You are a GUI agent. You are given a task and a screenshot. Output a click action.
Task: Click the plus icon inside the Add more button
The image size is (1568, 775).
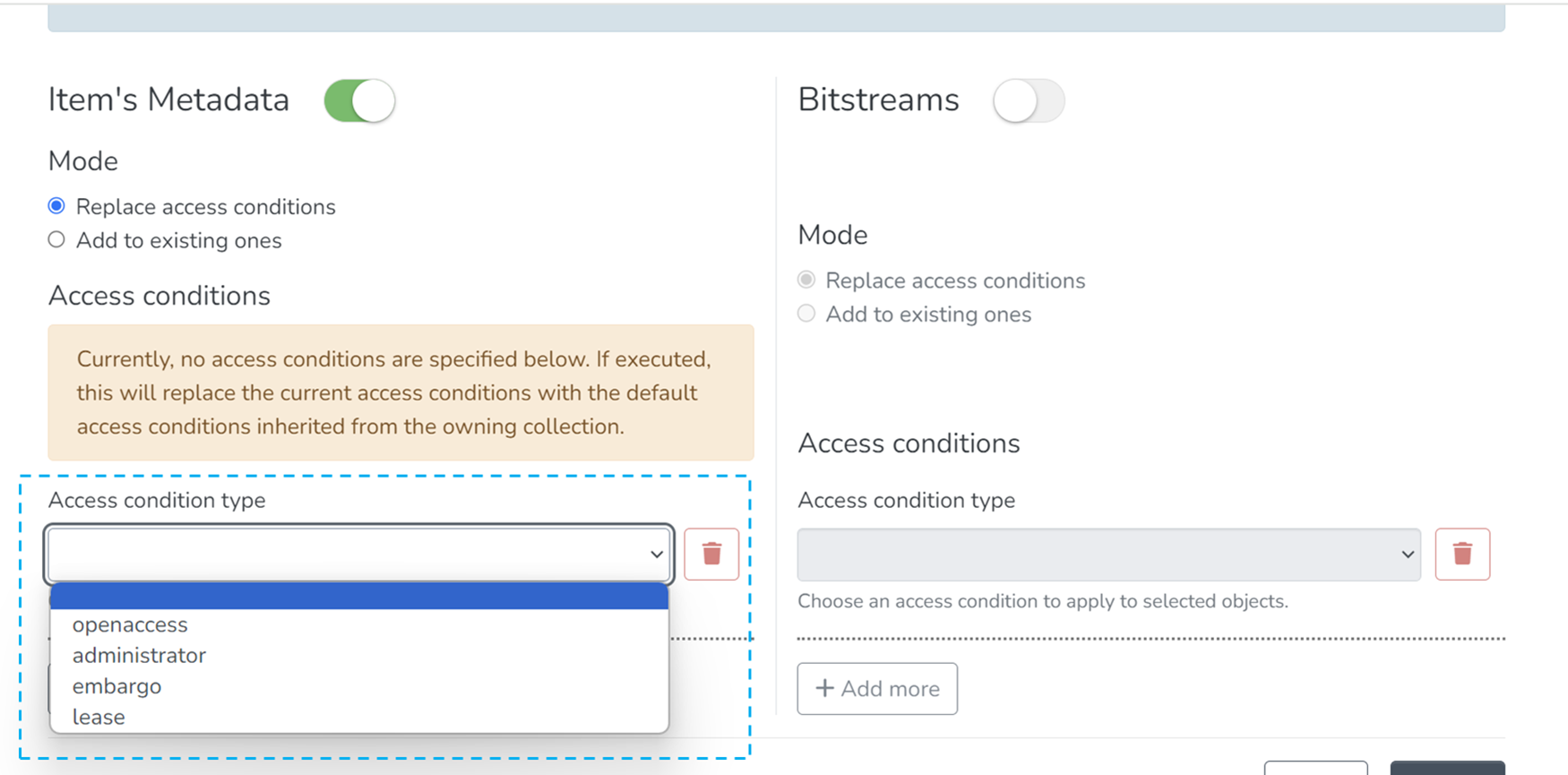[x=824, y=688]
